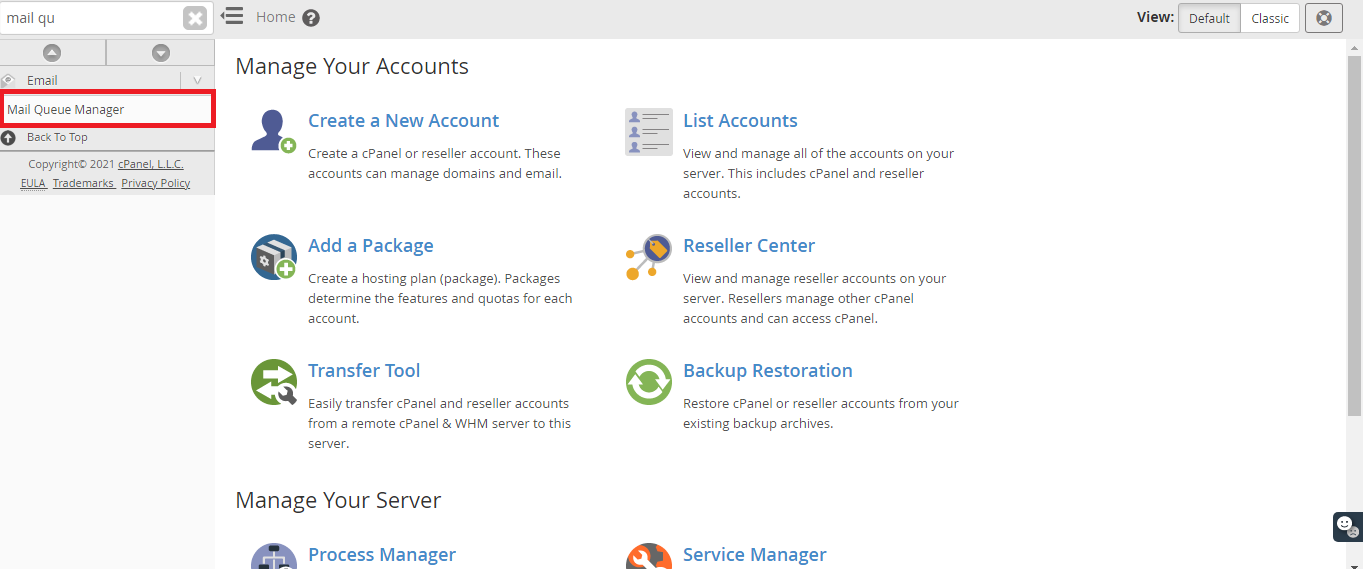Click the Back To Top arrow icon
Screen dimensions: 1363x569
click(x=9, y=138)
